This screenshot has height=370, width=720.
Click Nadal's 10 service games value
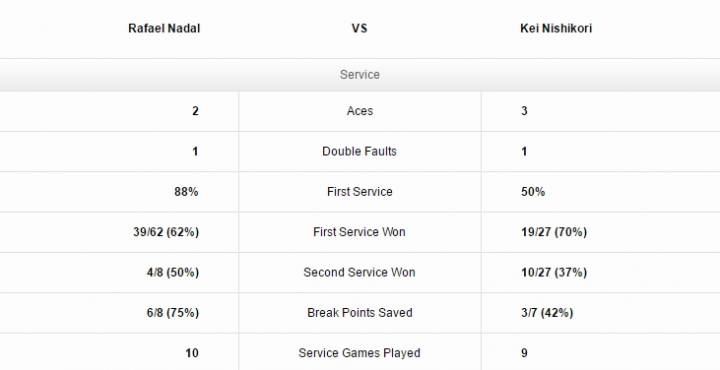tap(192, 353)
